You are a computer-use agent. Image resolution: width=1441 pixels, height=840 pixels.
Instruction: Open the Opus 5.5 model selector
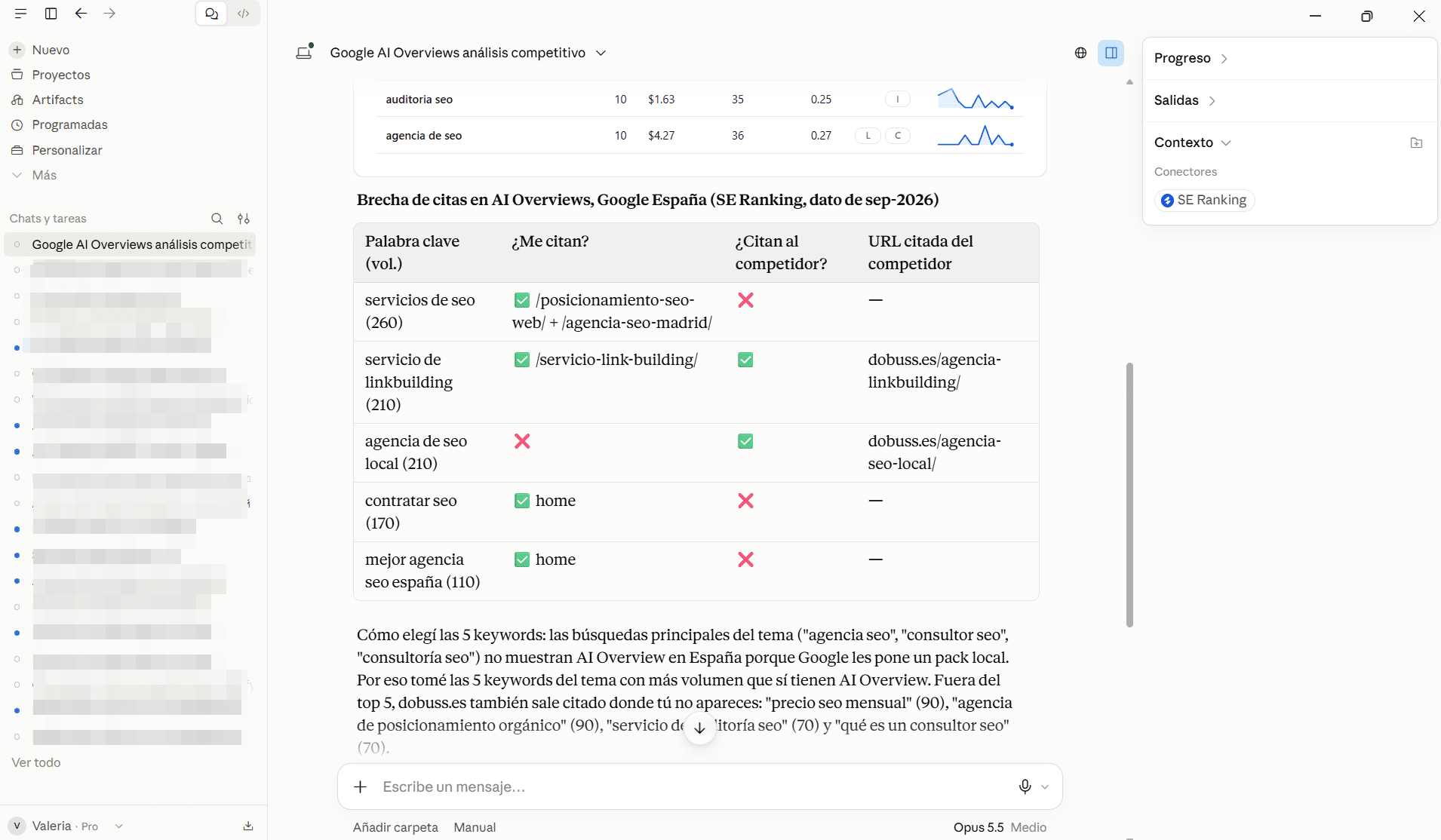(979, 827)
